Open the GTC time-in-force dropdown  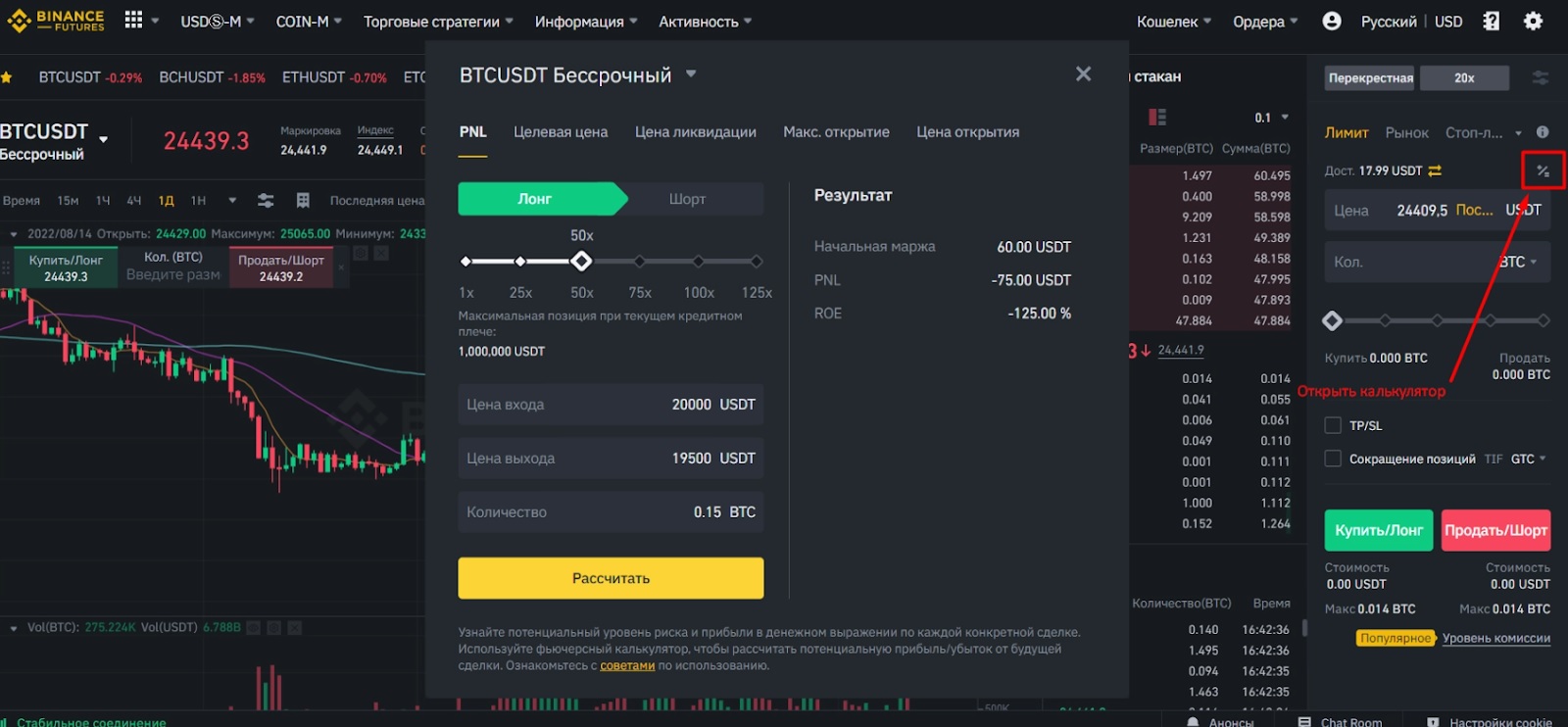click(x=1528, y=459)
